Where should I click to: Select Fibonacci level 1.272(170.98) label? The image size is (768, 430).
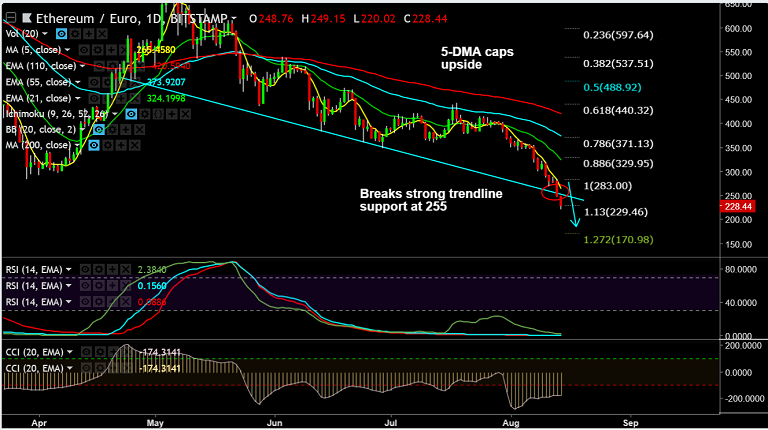(x=618, y=240)
